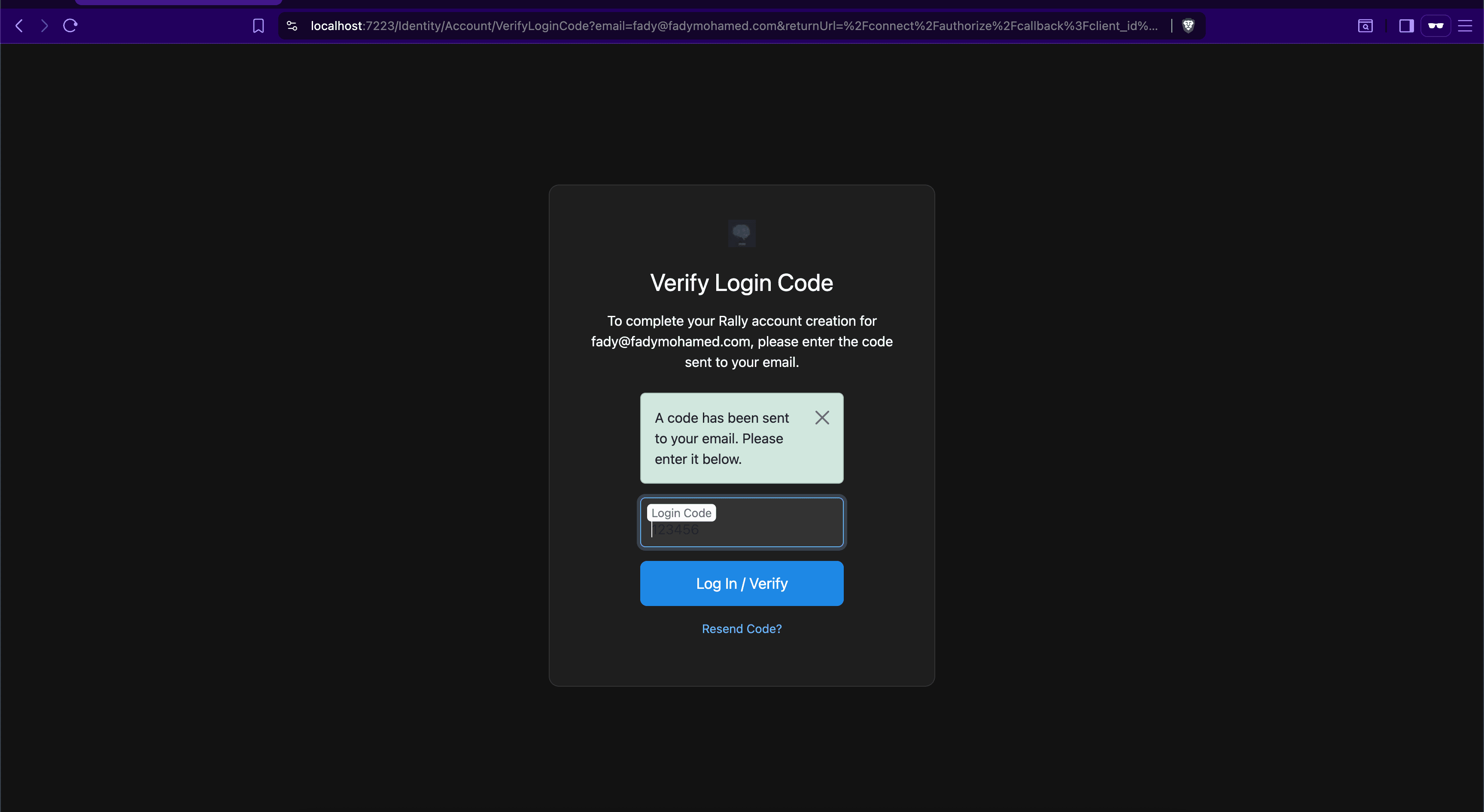Click the account creation instruction paragraph

[x=742, y=342]
